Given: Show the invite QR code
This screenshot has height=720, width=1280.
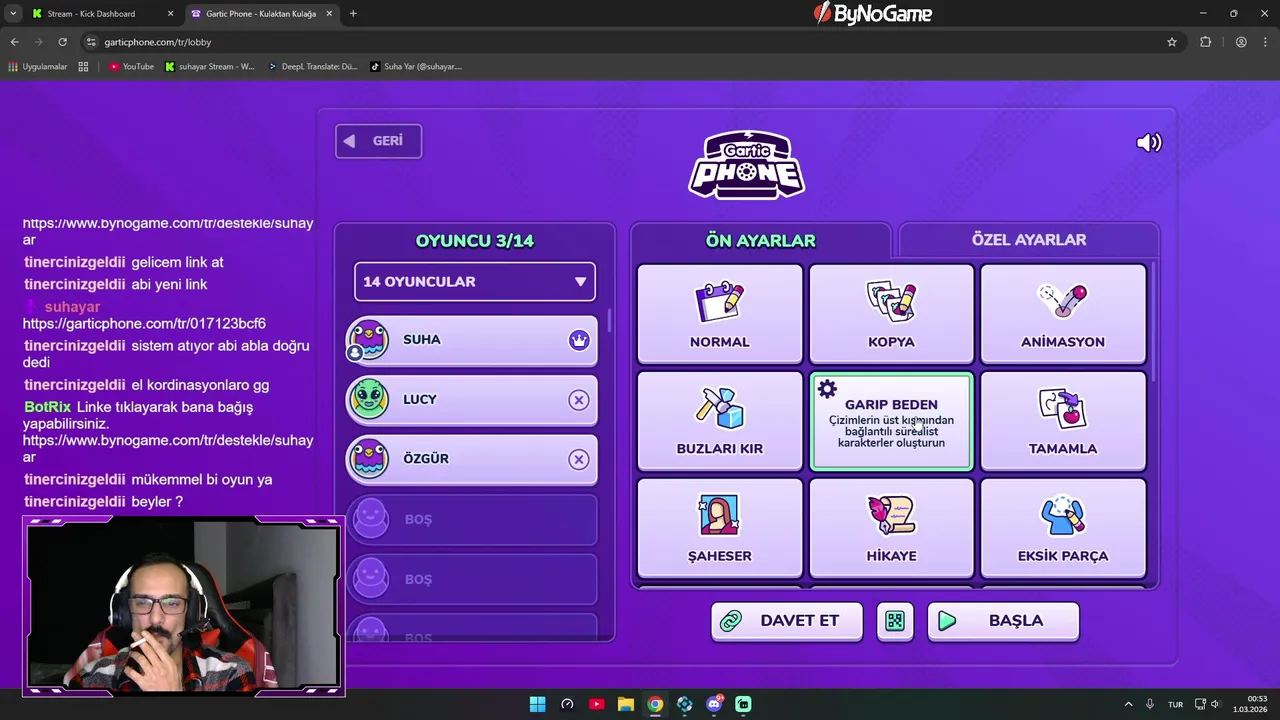Looking at the screenshot, I should [x=895, y=621].
